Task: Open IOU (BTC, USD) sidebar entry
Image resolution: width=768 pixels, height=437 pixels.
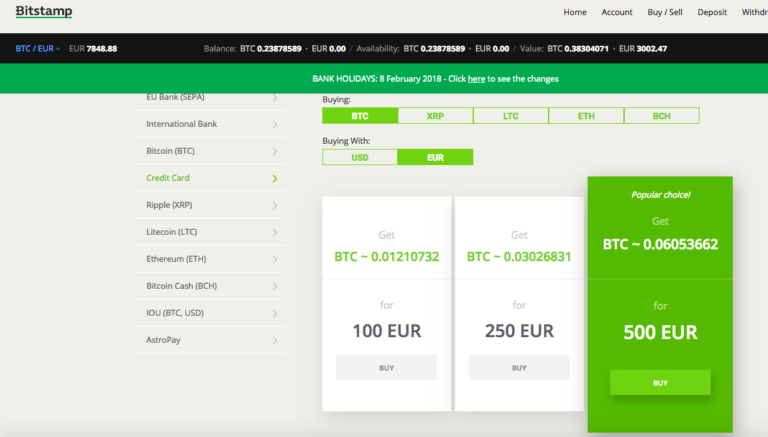Action: [x=209, y=313]
